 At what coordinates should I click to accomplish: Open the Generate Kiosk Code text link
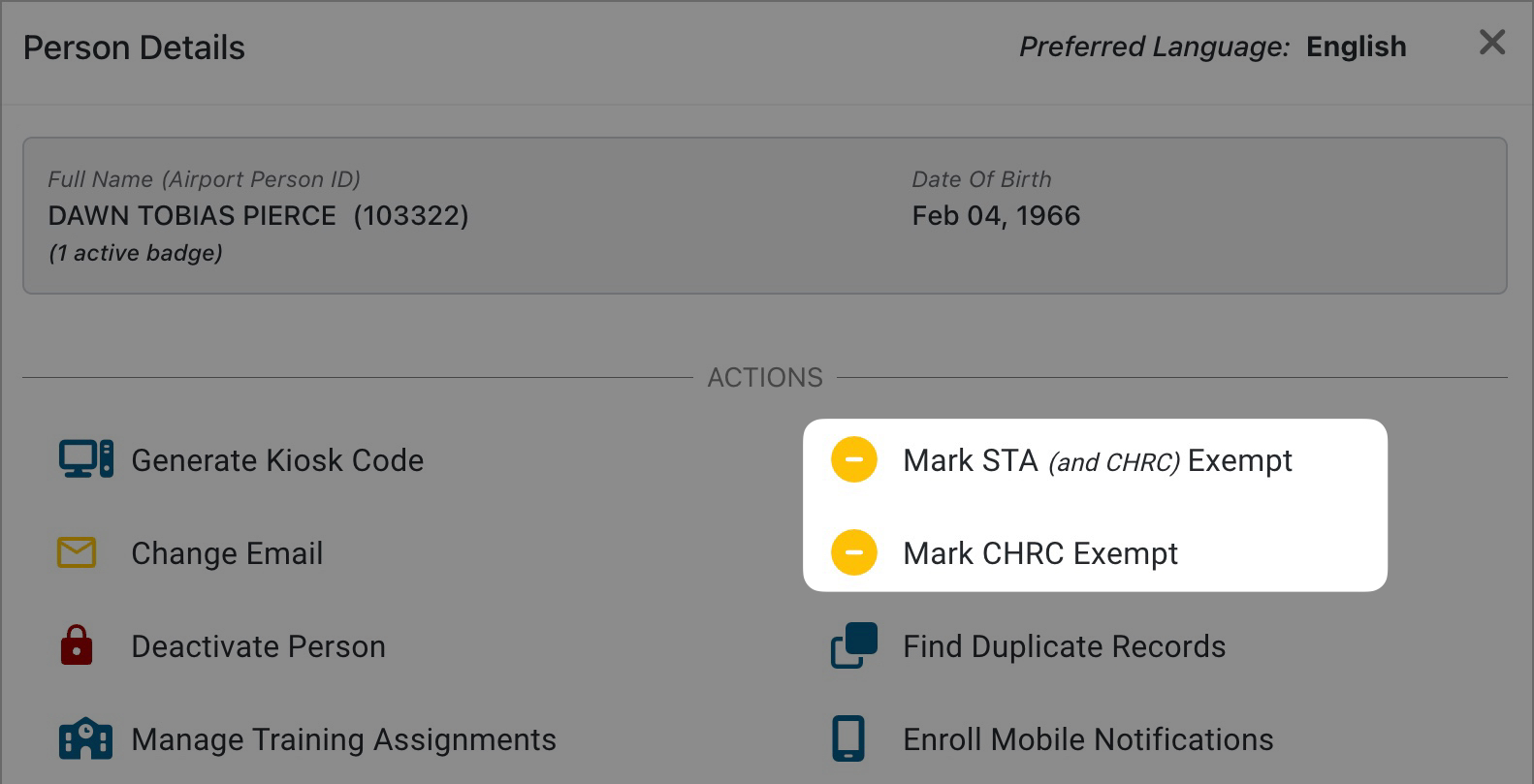click(x=277, y=460)
